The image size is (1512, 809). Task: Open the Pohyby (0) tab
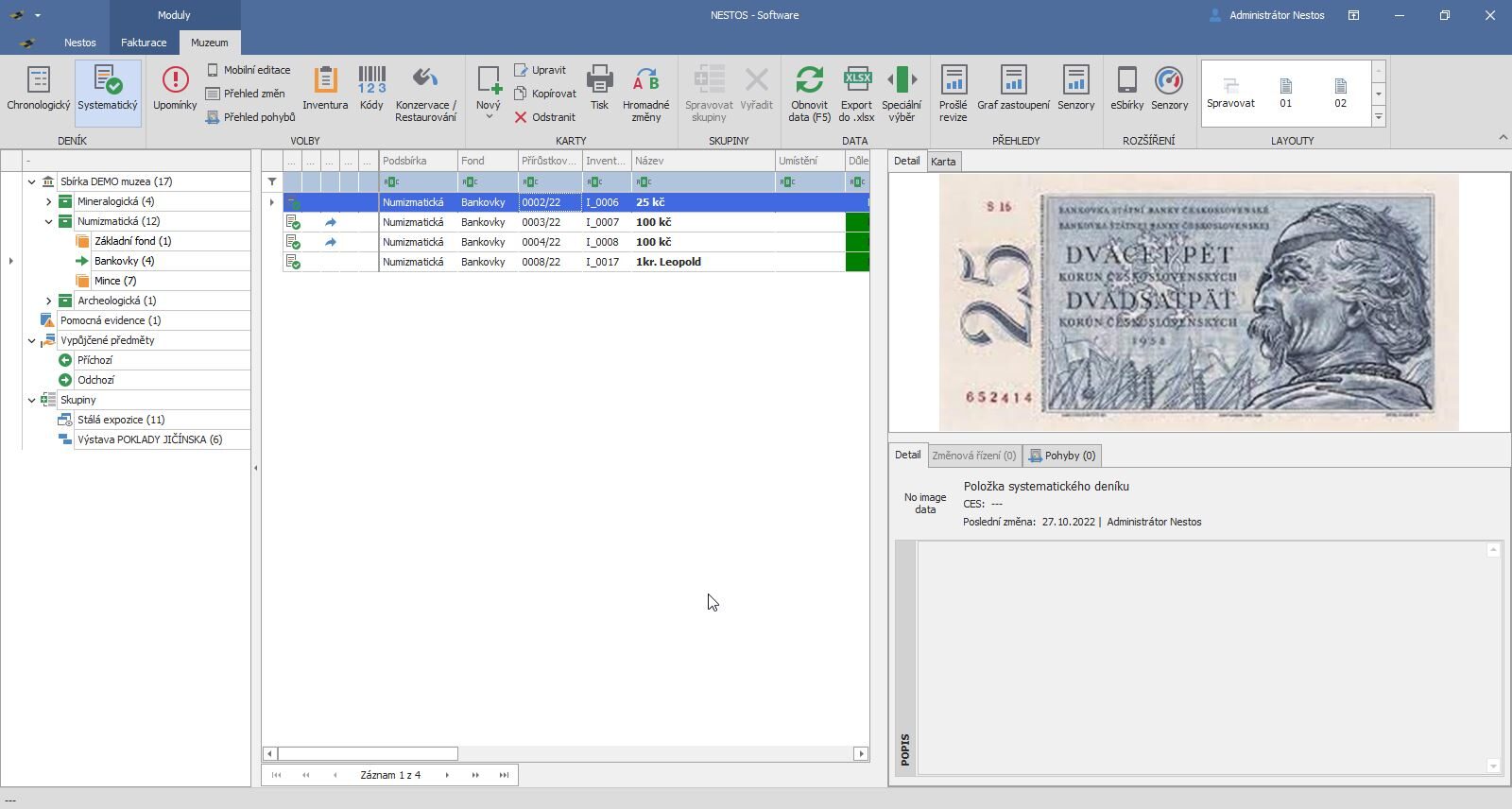(x=1062, y=456)
